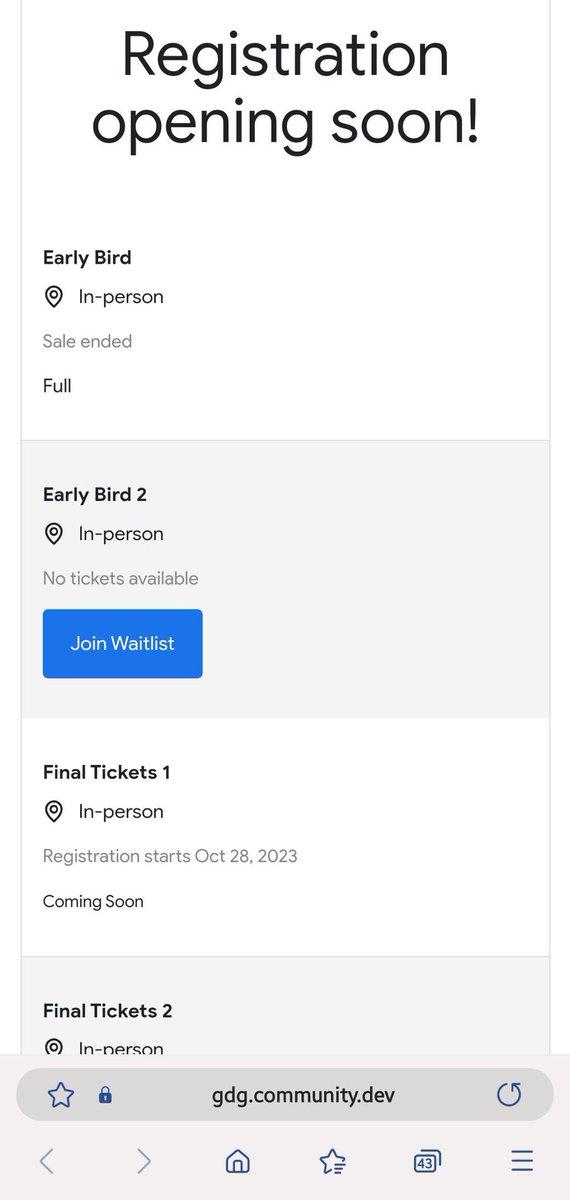This screenshot has height=1200, width=570.
Task: Tap the Join Waitlist button
Action: 122,644
